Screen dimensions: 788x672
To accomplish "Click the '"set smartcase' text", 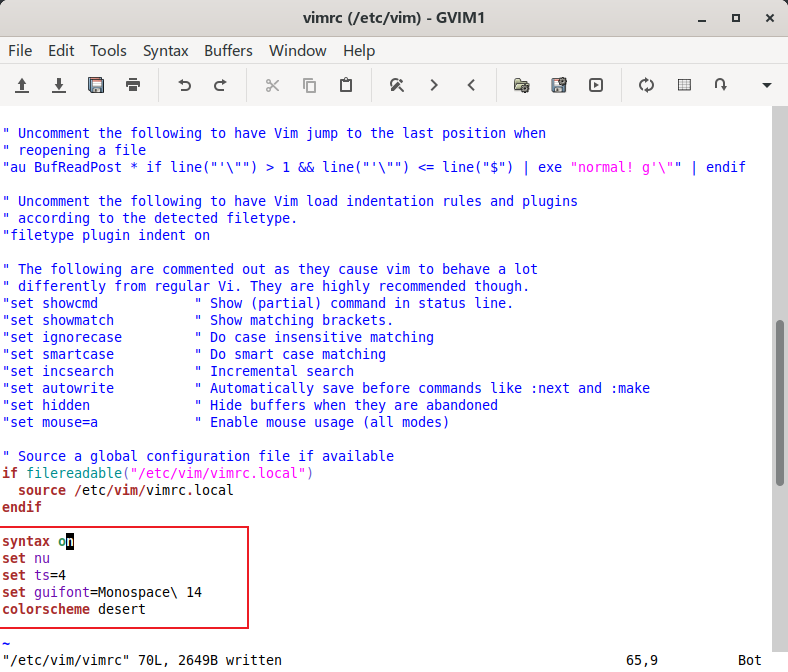I will tap(58, 354).
